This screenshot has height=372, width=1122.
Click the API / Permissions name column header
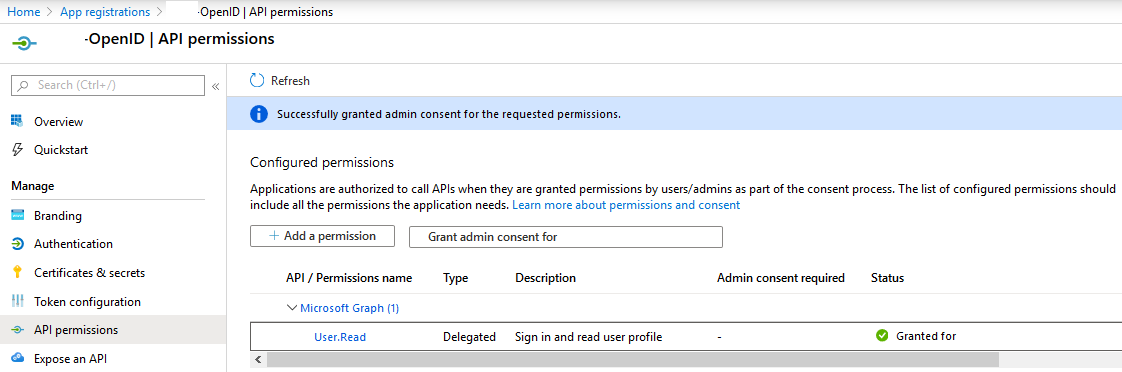[x=348, y=278]
